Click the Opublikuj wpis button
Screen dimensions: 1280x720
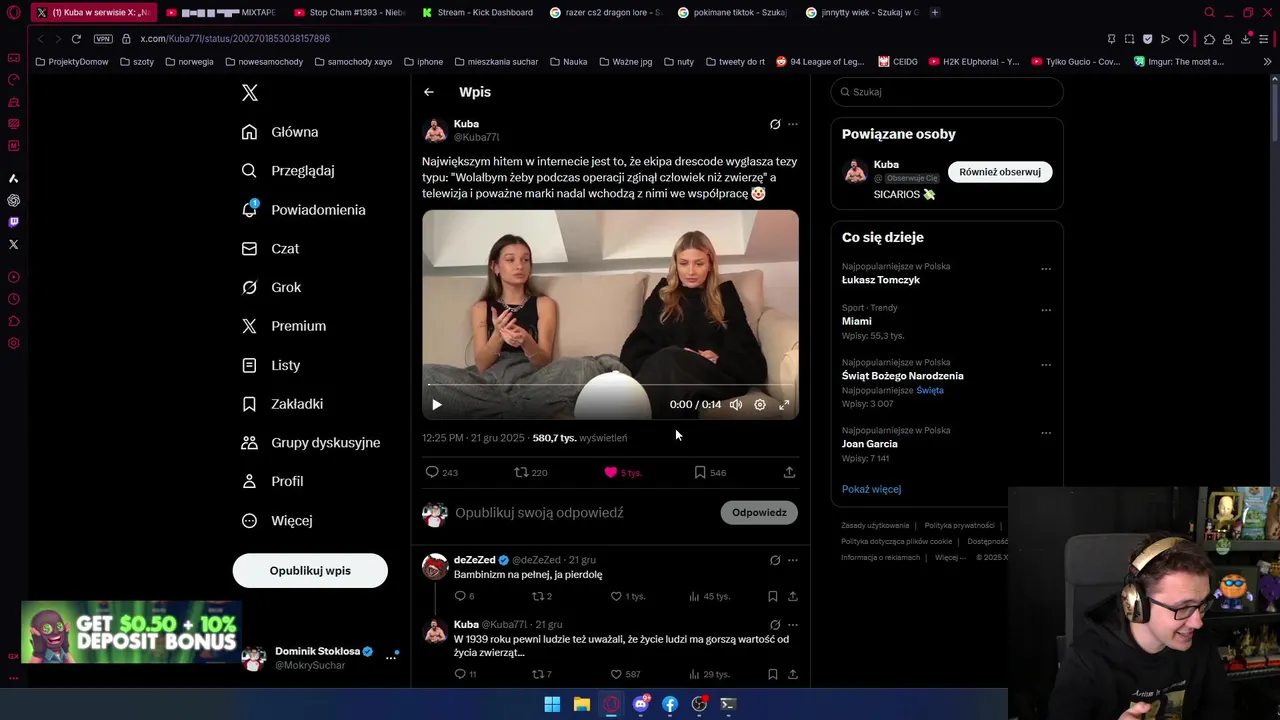tap(310, 571)
